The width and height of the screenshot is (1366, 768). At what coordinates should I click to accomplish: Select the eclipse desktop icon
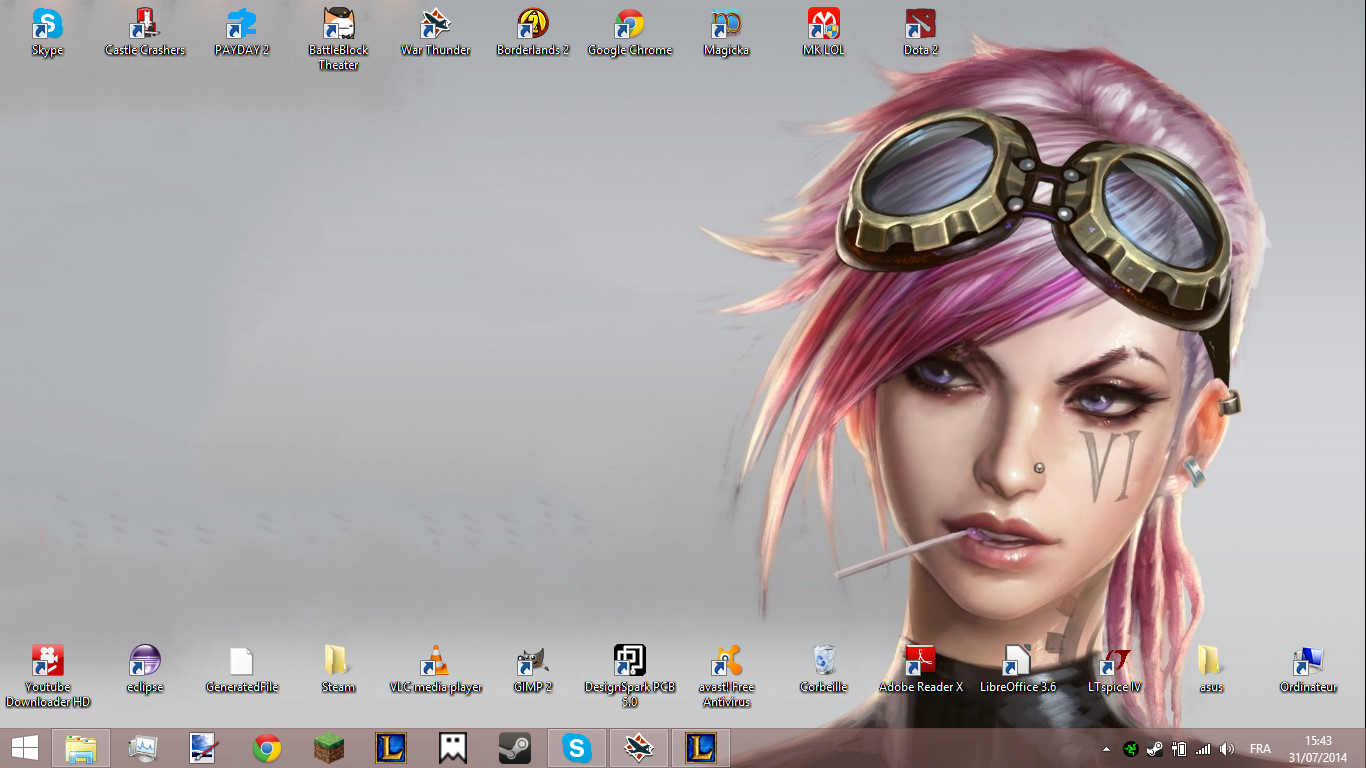145,669
